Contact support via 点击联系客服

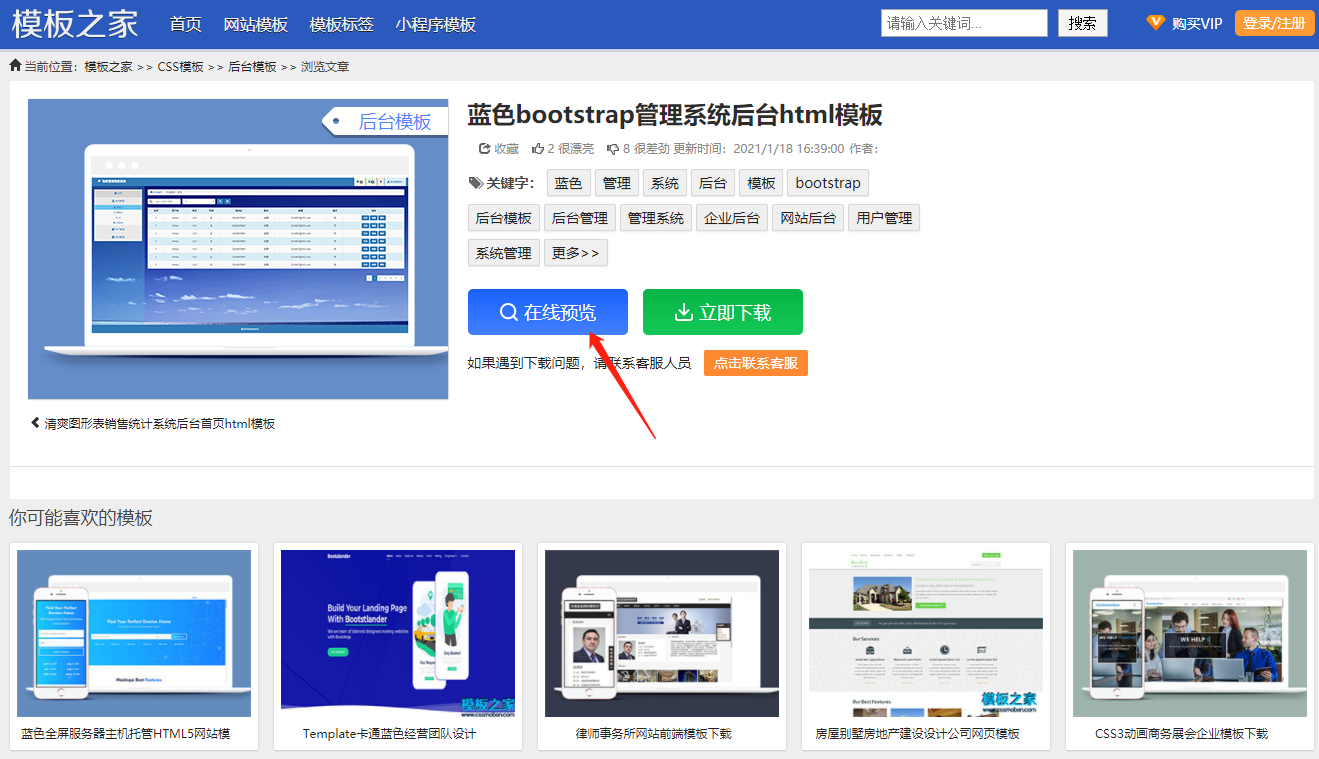(x=755, y=362)
